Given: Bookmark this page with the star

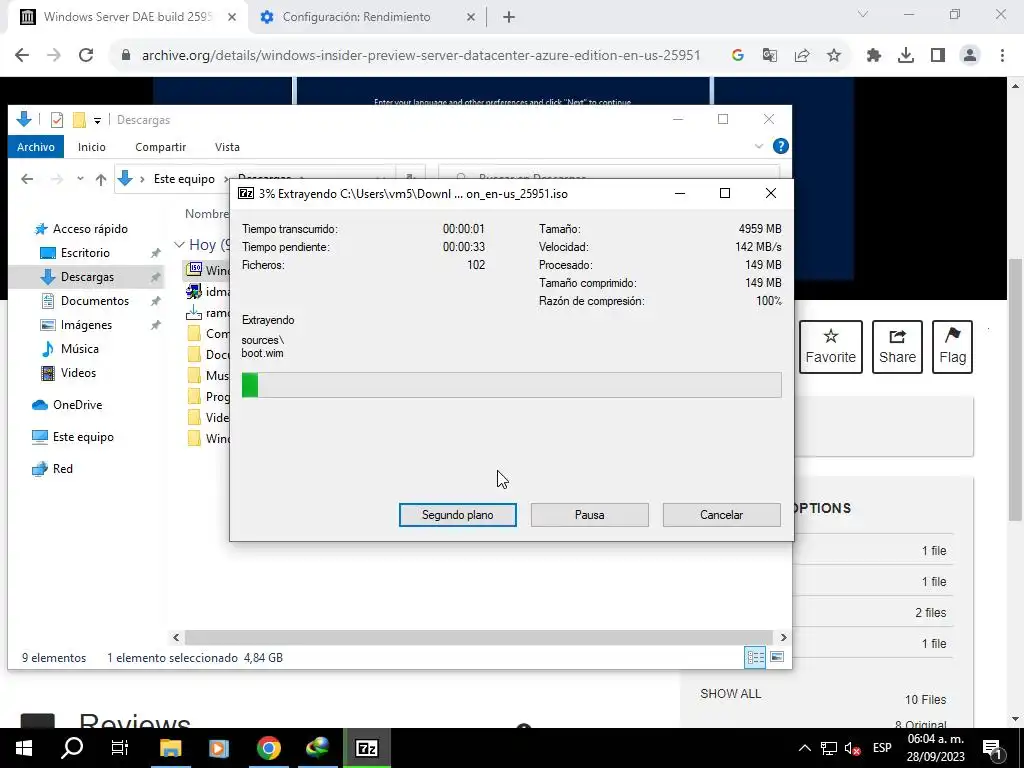Looking at the screenshot, I should [833, 56].
